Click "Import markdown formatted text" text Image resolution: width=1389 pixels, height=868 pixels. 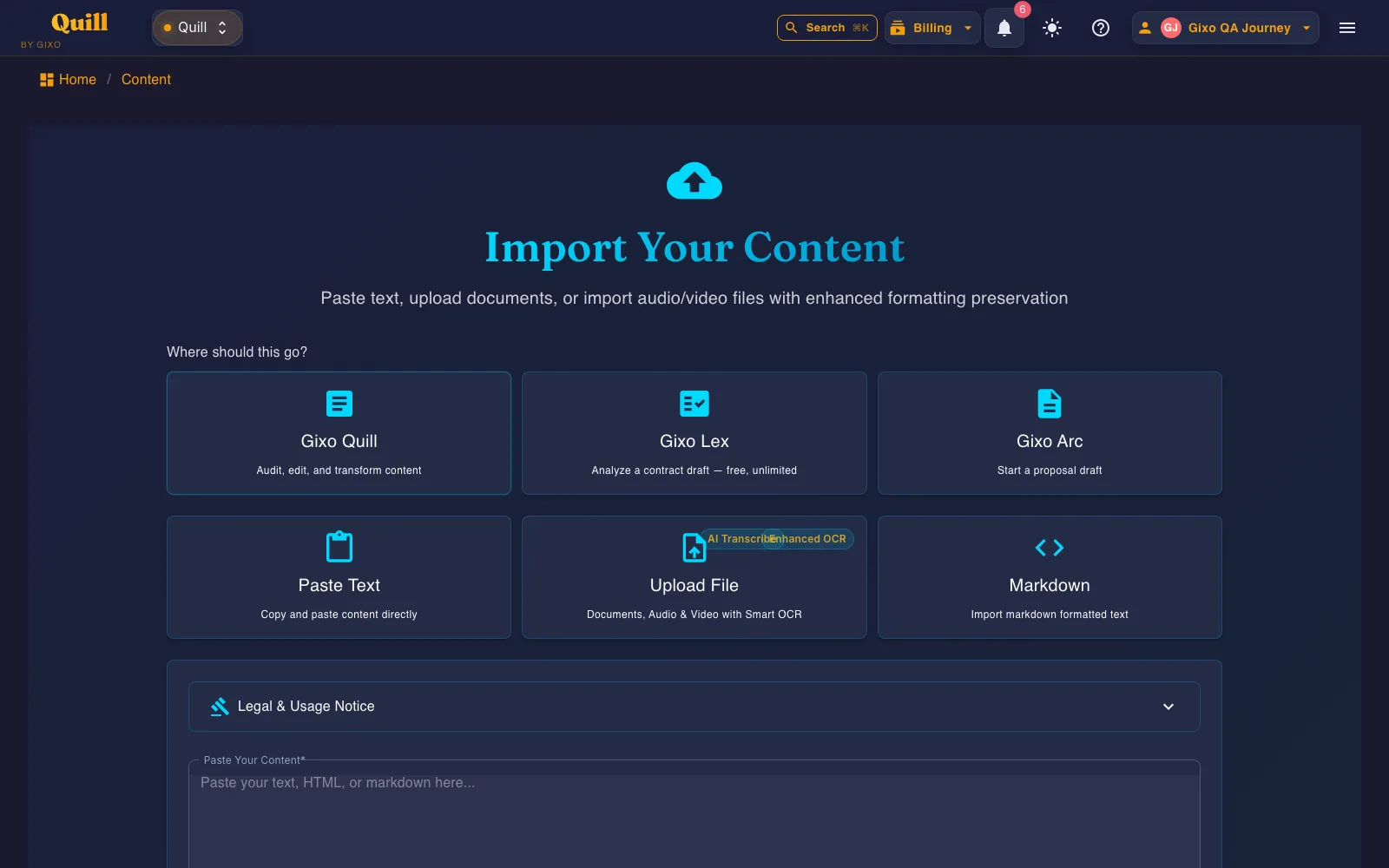pyautogui.click(x=1050, y=615)
